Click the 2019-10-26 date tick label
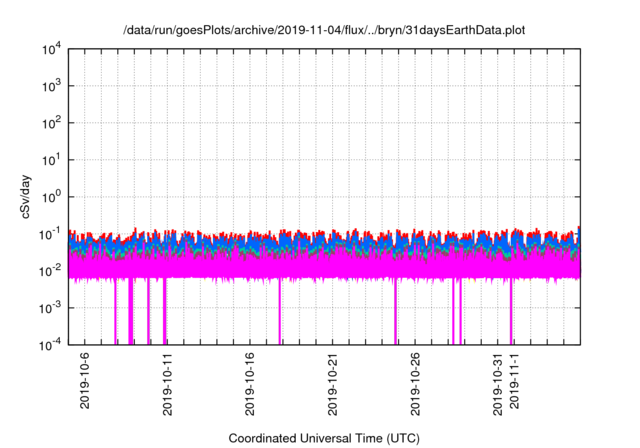 [x=415, y=384]
